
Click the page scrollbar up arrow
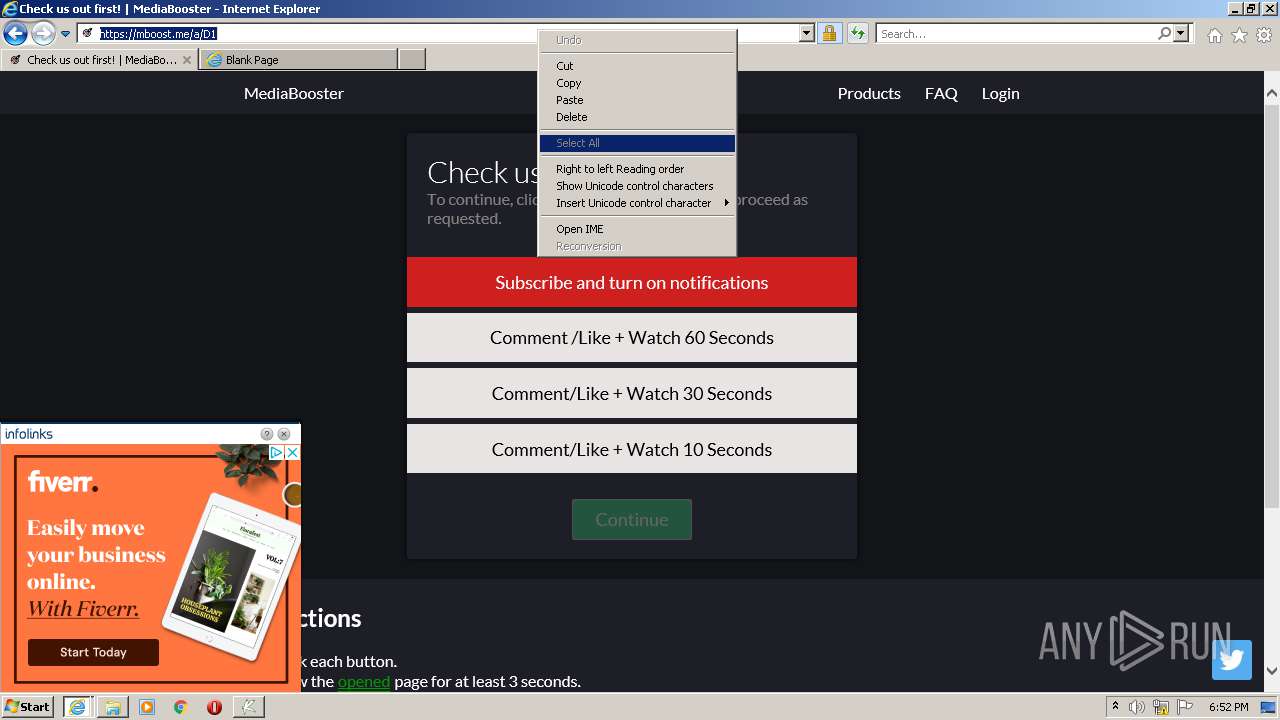point(1272,93)
